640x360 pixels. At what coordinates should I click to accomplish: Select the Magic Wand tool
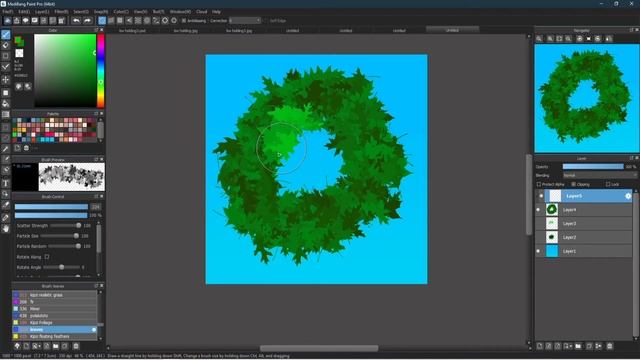[6, 149]
